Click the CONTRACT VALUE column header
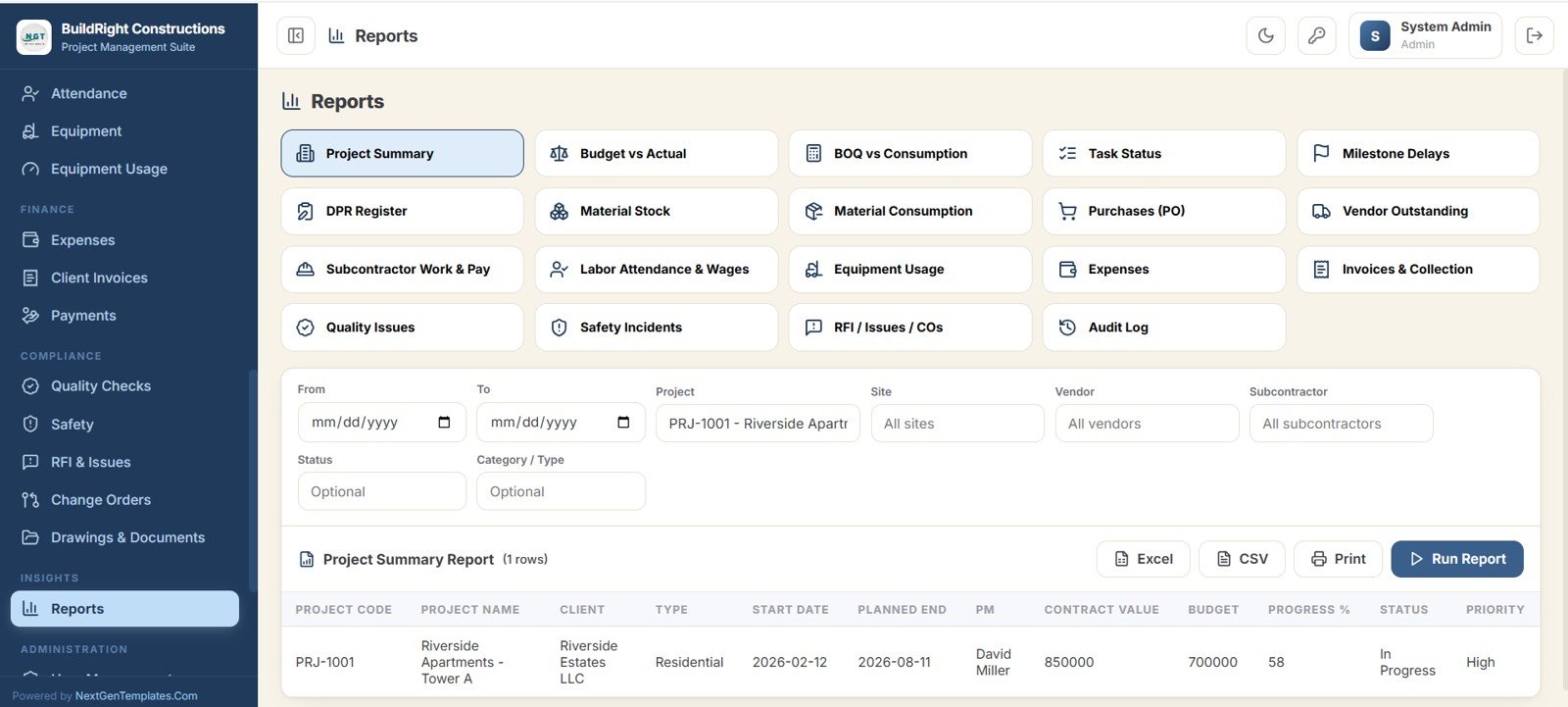This screenshot has width=1568, height=707. coord(1102,610)
